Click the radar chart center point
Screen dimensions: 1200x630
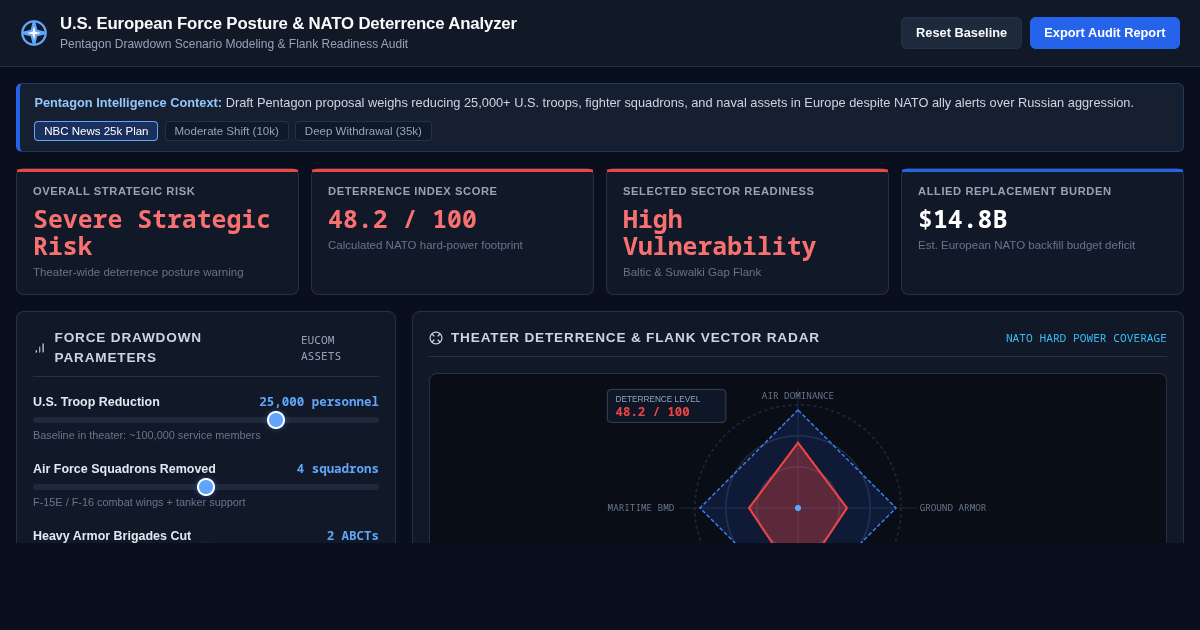[x=798, y=508]
